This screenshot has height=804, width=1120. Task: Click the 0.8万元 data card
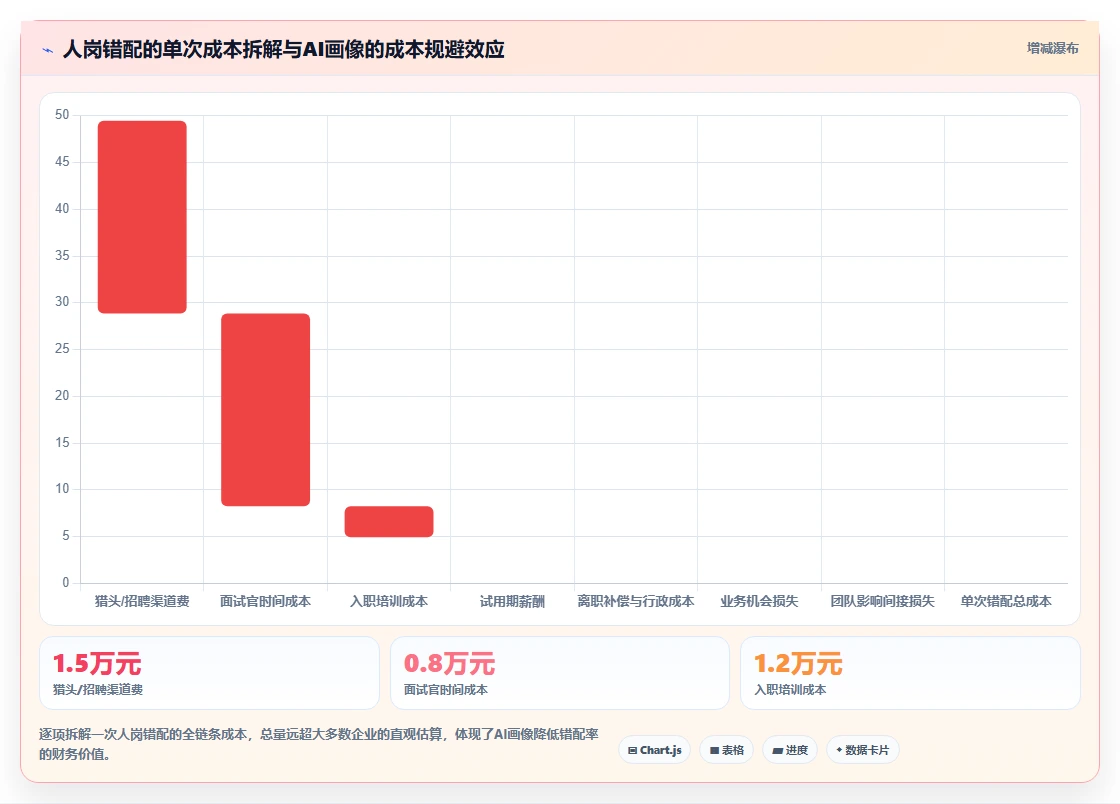click(559, 673)
